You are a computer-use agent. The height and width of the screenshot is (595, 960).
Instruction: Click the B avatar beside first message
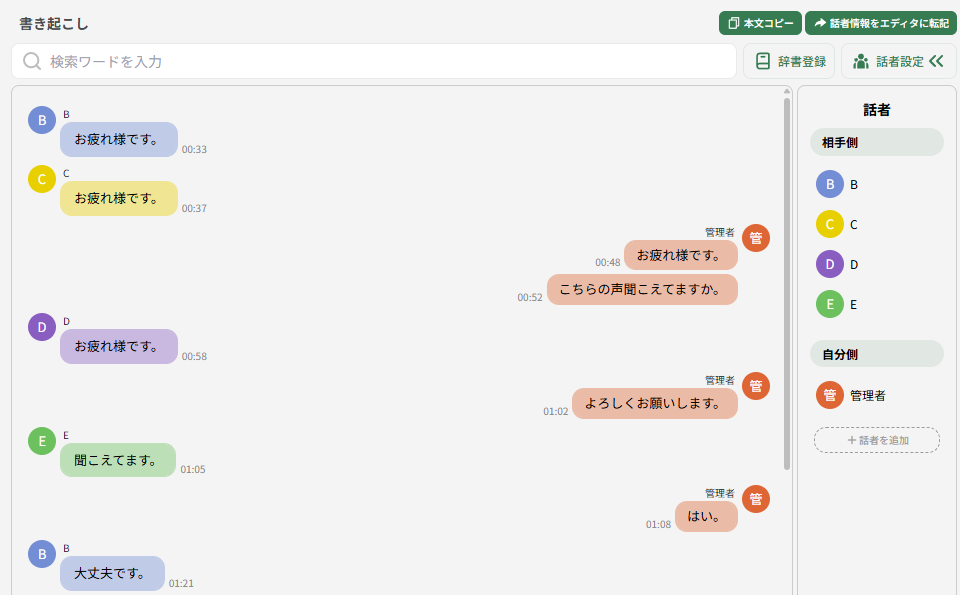pos(42,120)
